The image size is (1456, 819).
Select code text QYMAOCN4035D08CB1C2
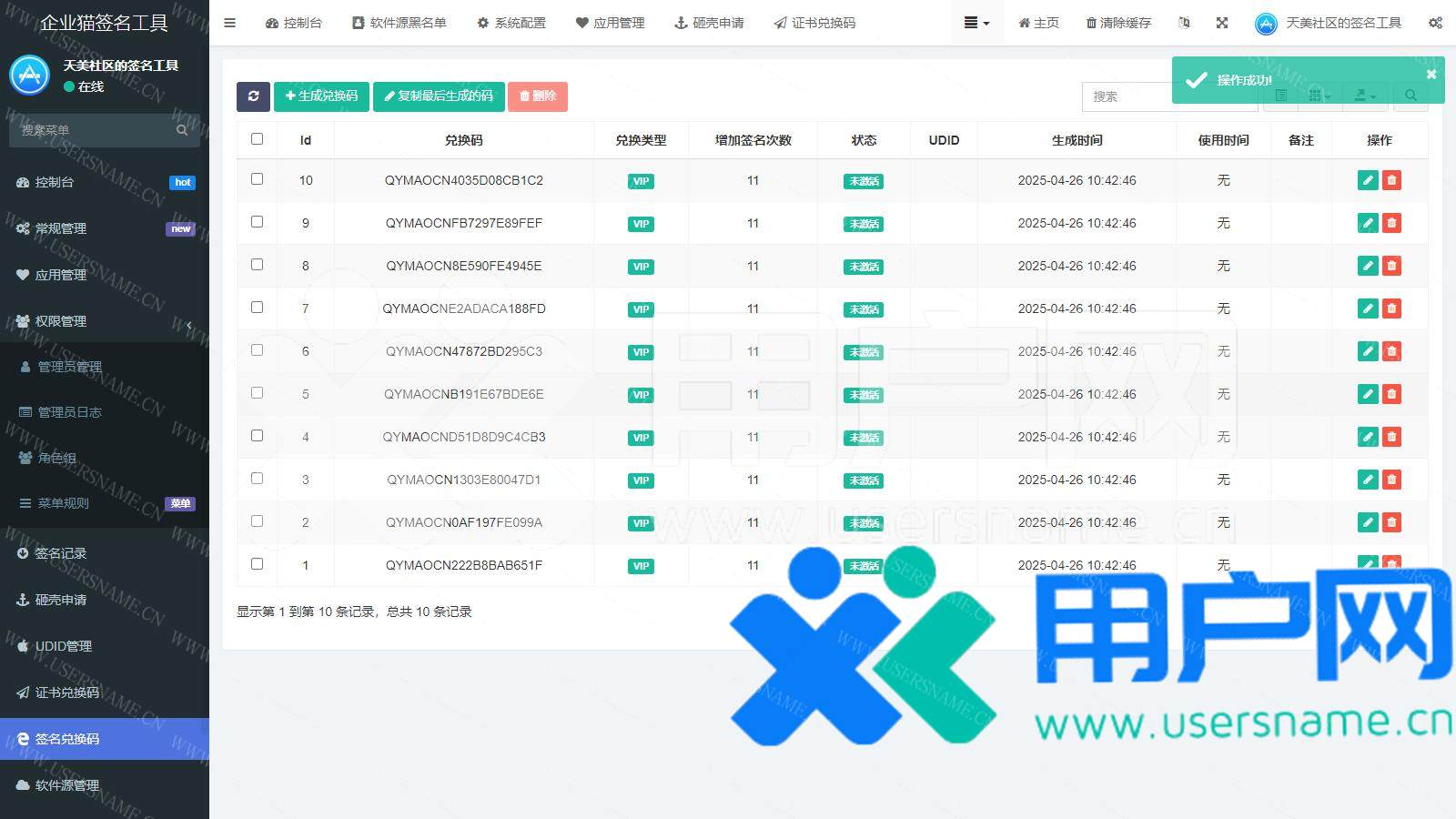pos(464,180)
